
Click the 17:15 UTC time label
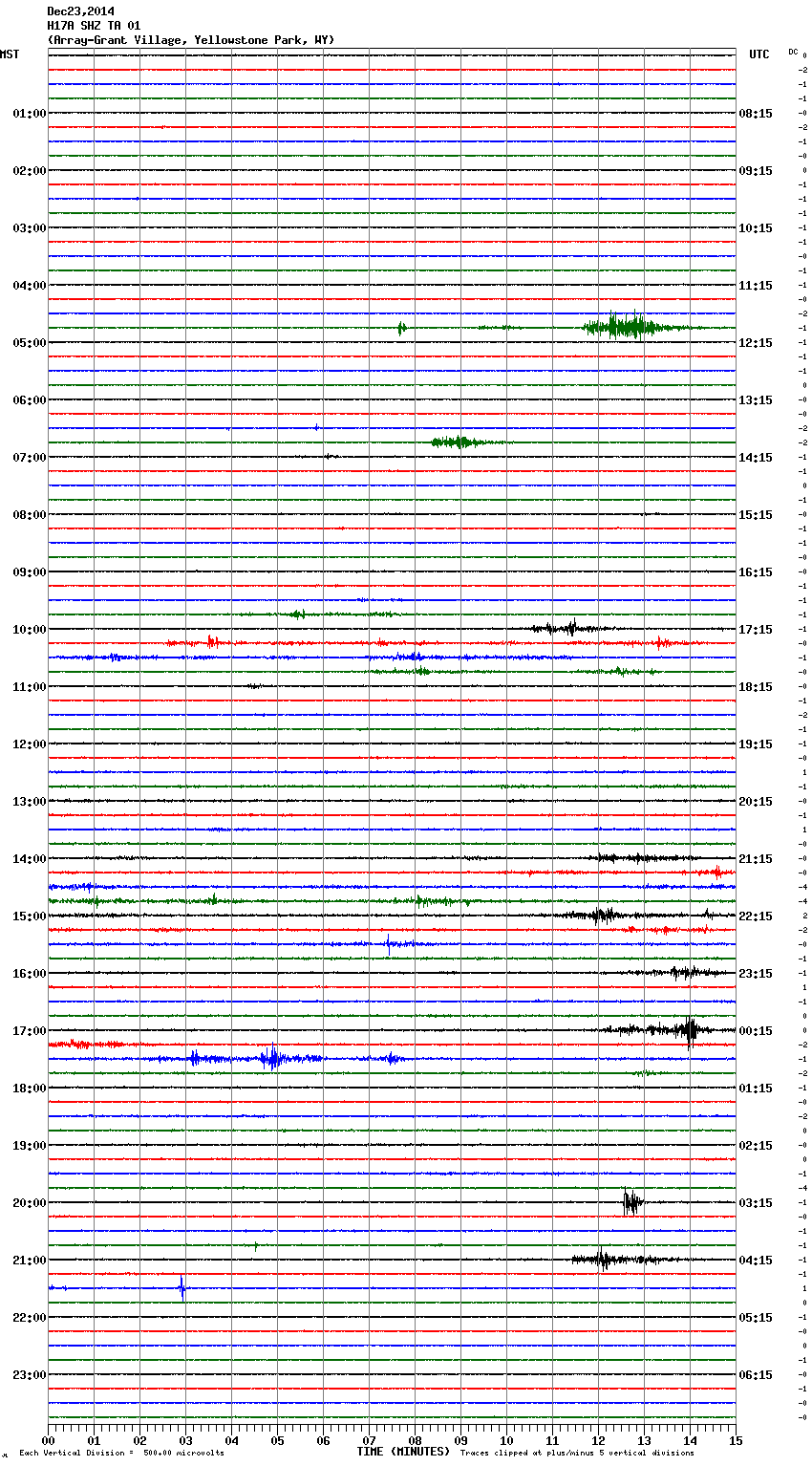pyautogui.click(x=756, y=630)
